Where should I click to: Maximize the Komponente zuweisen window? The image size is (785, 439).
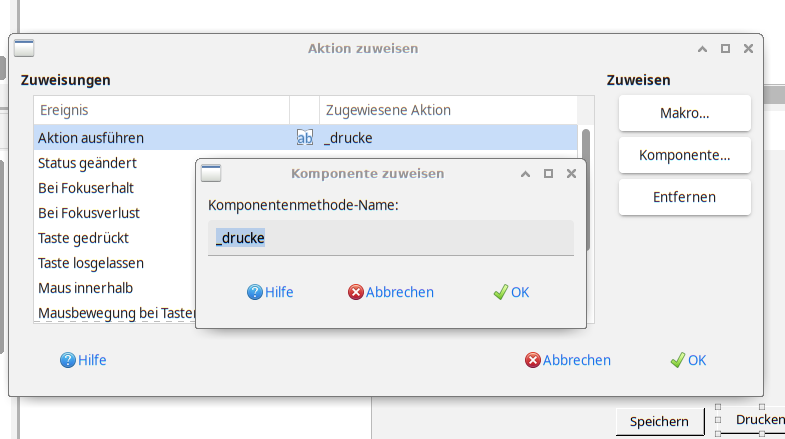548,174
